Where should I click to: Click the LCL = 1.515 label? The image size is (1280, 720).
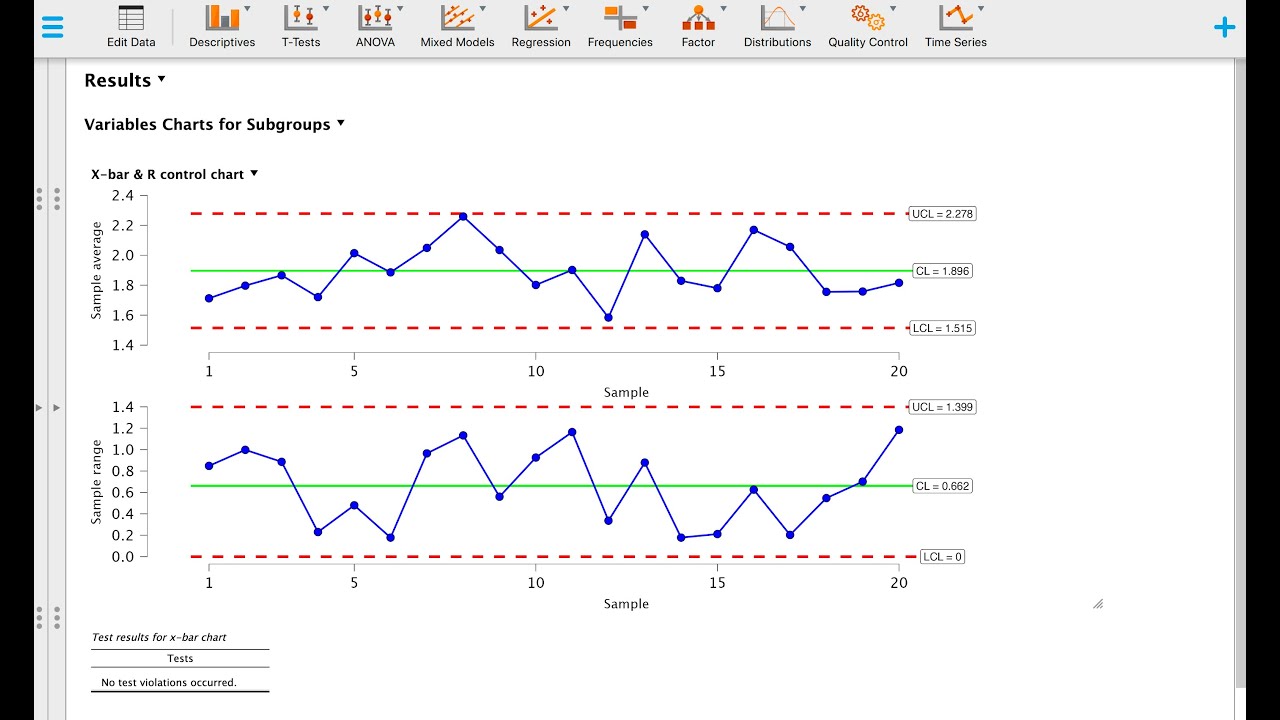tap(942, 328)
